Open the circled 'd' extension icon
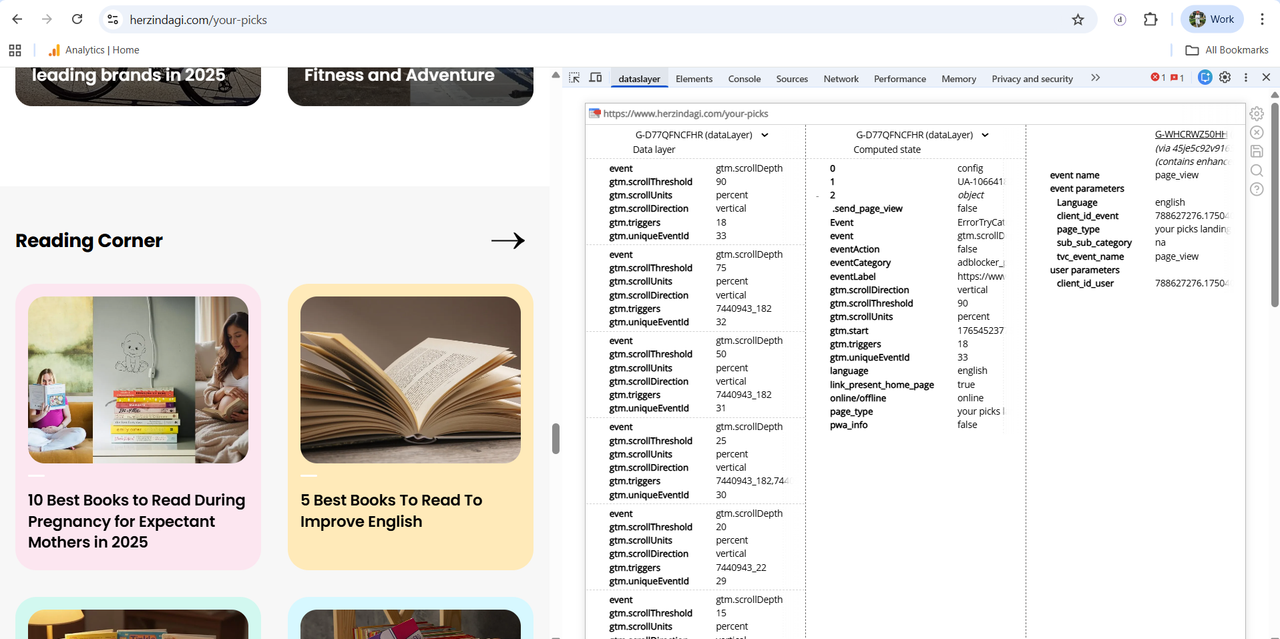The width and height of the screenshot is (1280, 639). [x=1121, y=19]
